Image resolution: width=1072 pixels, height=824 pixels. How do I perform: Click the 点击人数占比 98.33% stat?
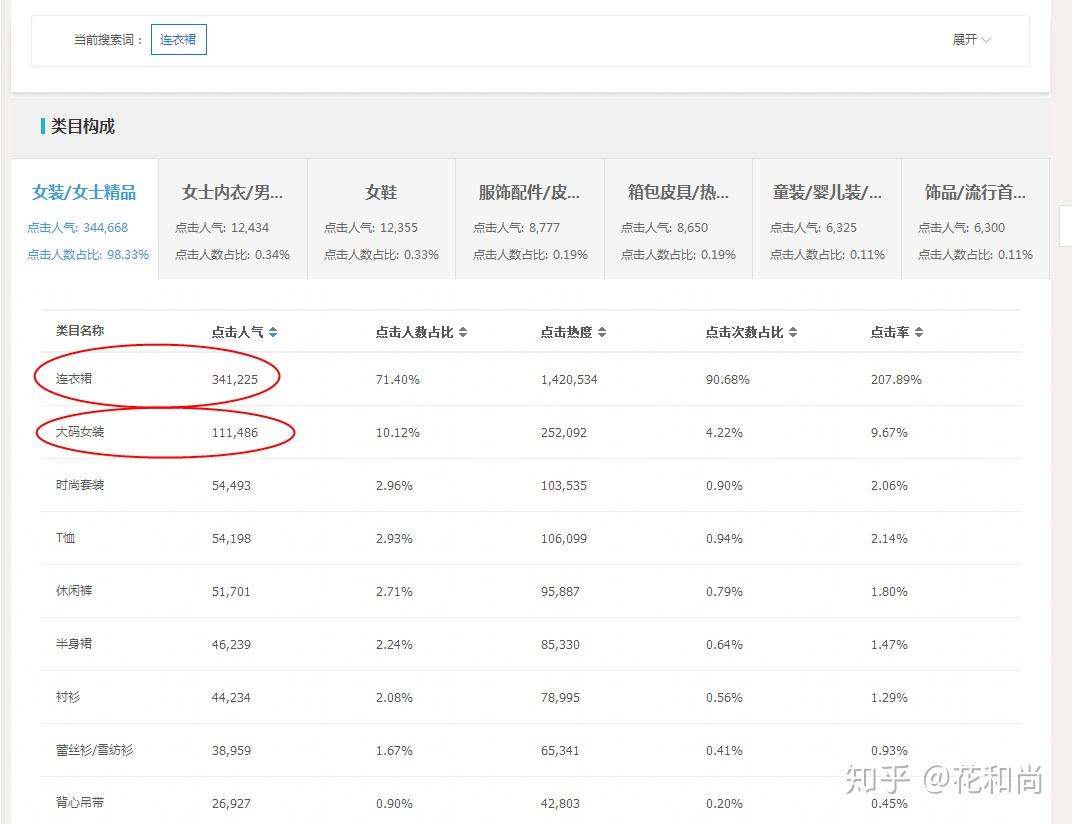click(88, 254)
